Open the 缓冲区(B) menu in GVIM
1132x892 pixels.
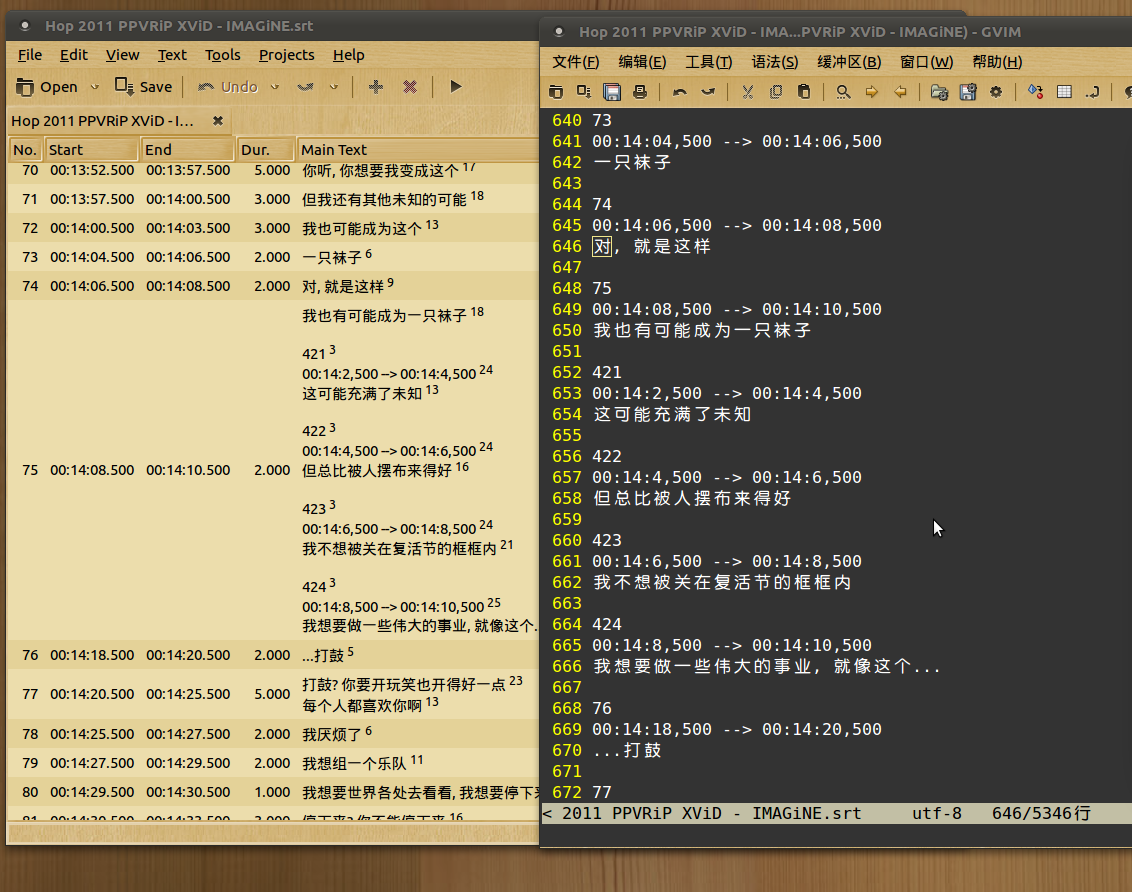[849, 62]
